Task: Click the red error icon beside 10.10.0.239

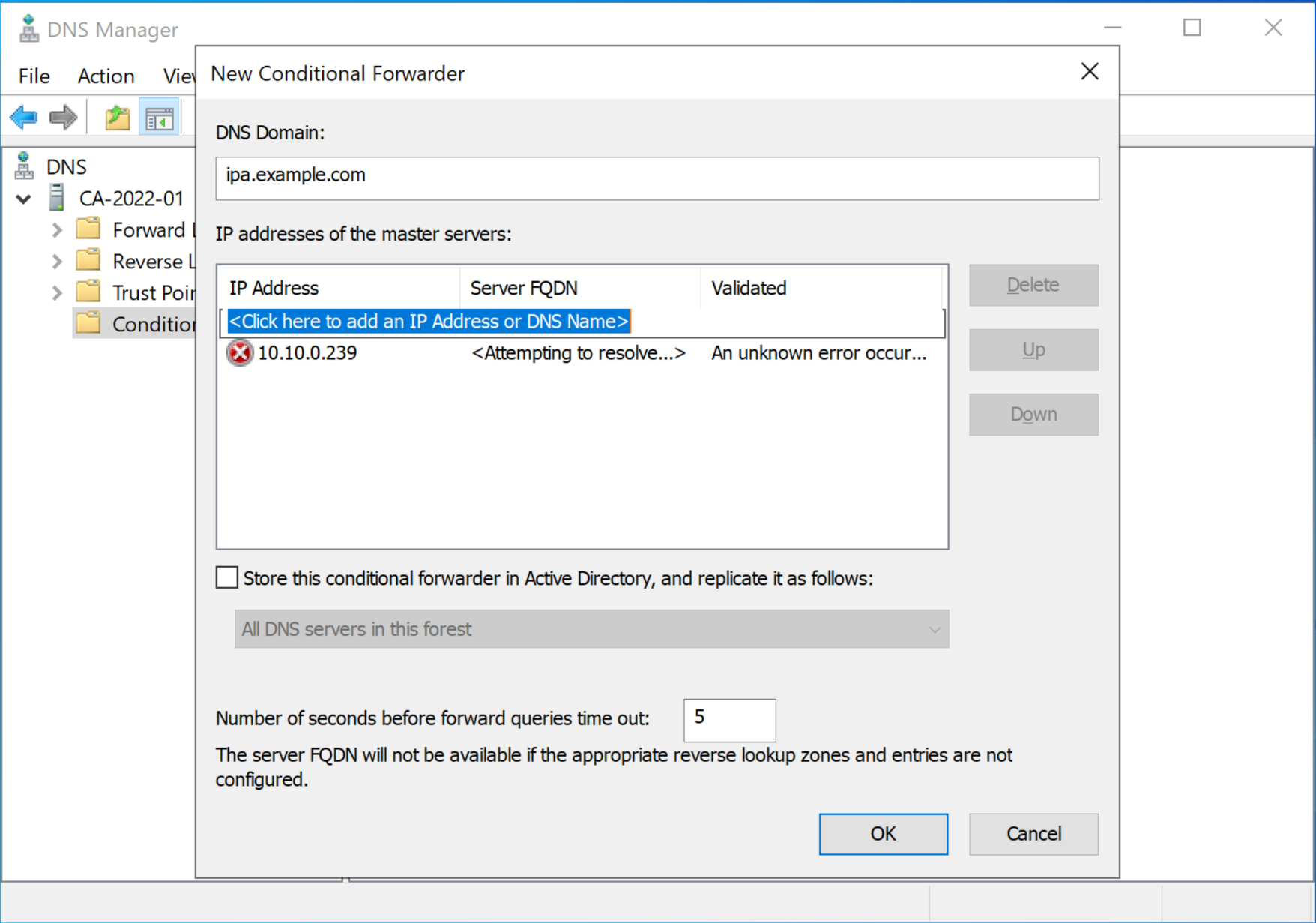Action: (x=240, y=353)
